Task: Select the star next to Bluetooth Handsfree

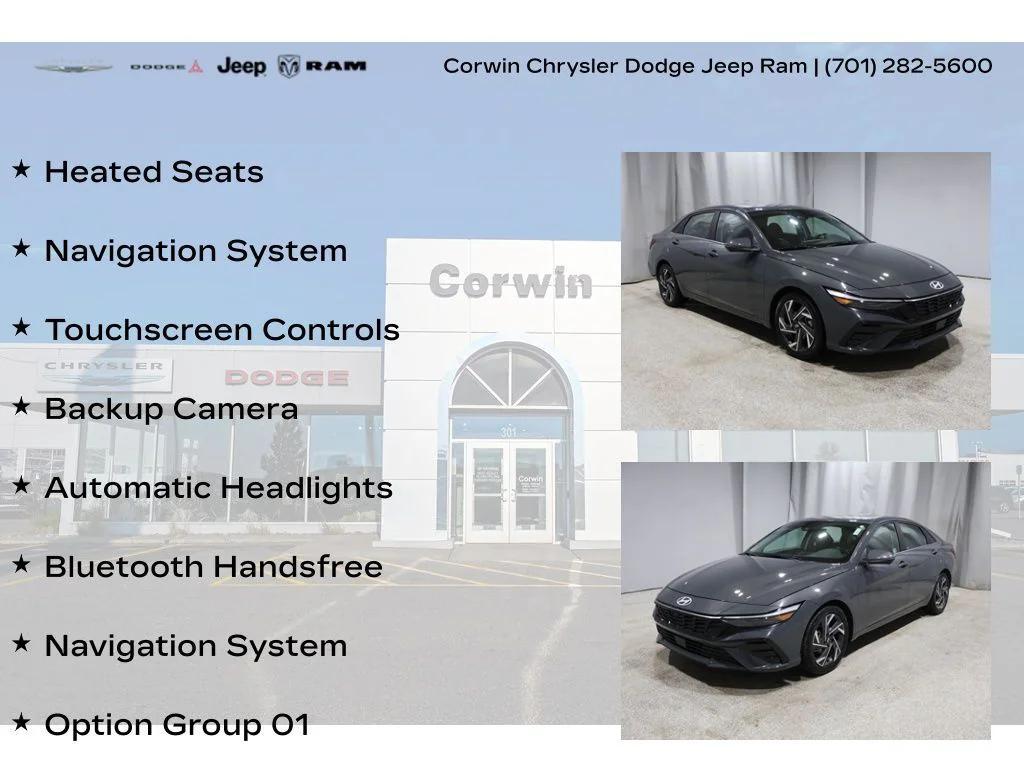Action: click(21, 565)
